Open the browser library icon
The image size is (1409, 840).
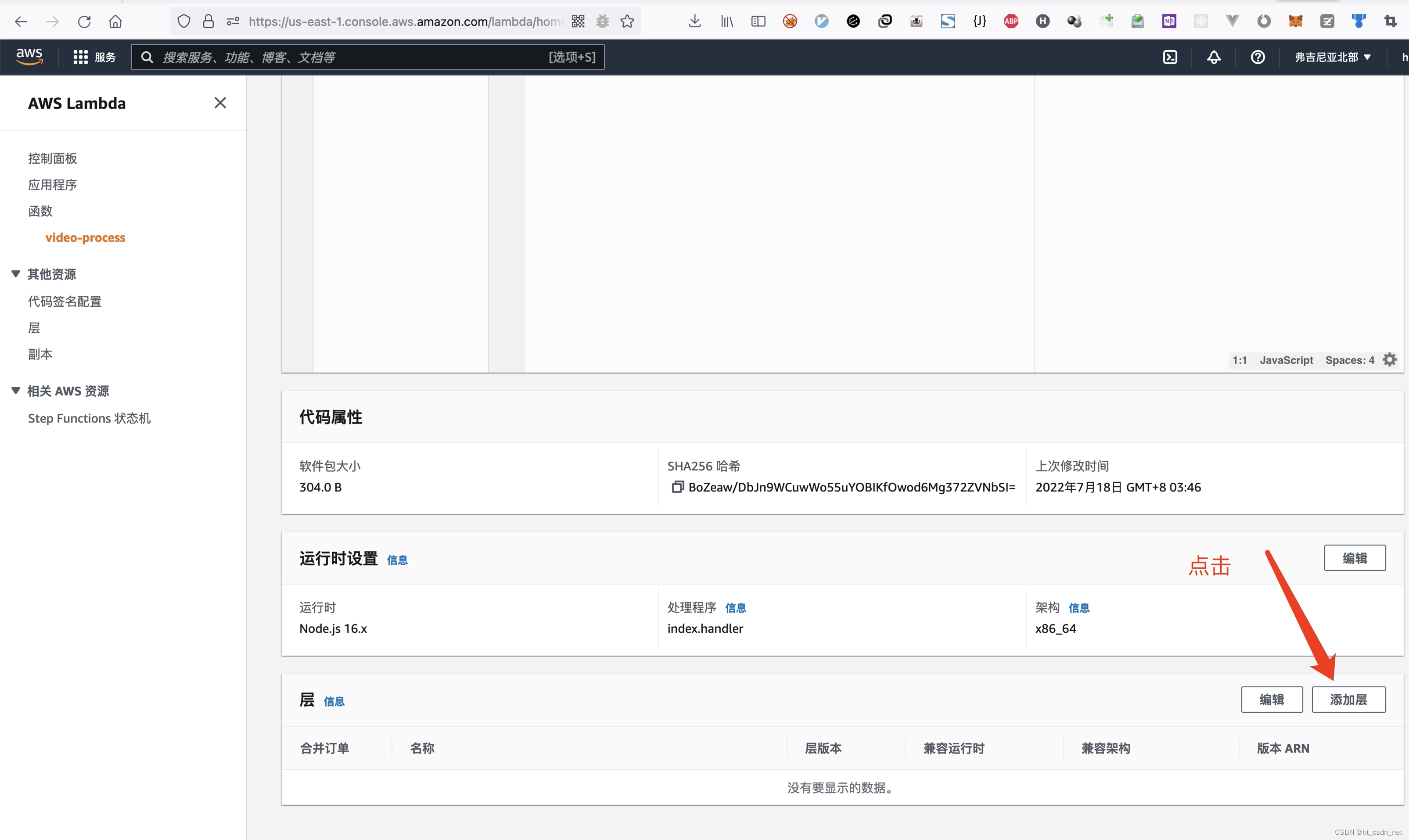coord(726,22)
